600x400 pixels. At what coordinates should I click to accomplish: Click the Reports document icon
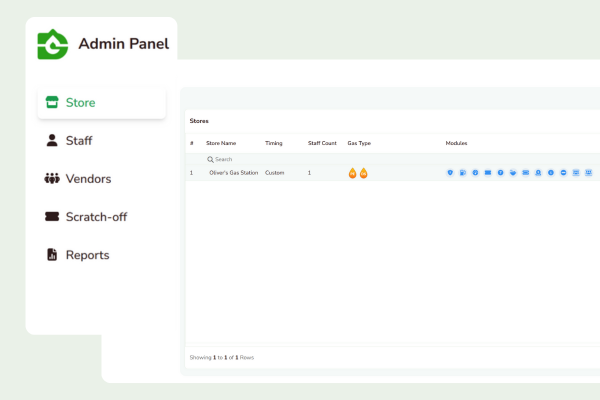[51, 255]
